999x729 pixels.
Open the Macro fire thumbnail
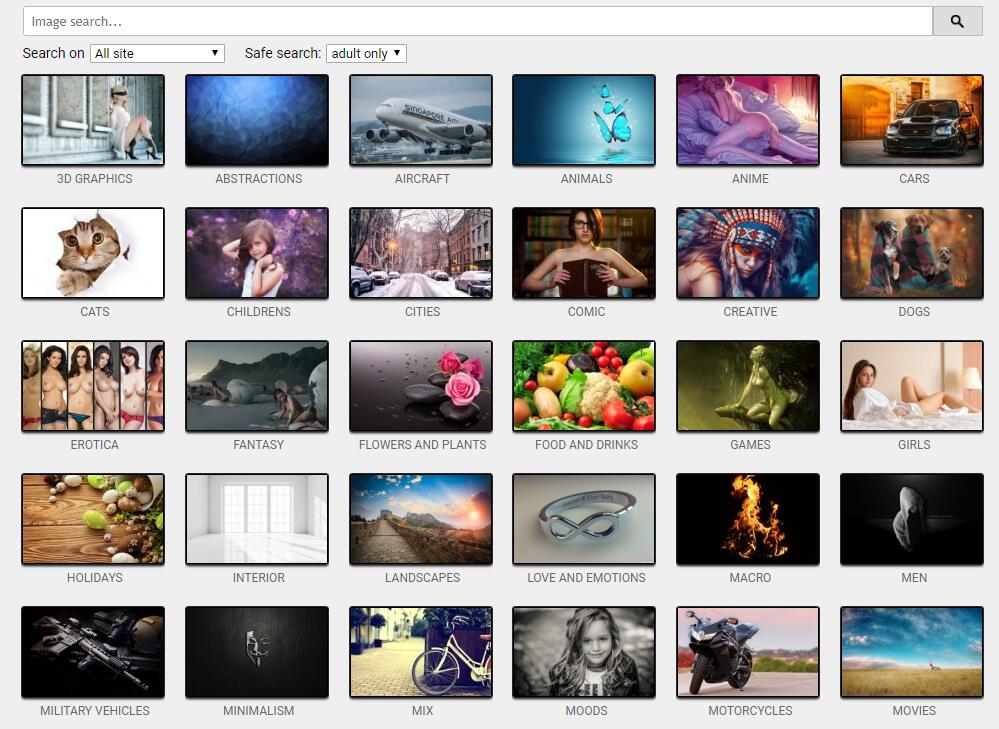coord(748,519)
